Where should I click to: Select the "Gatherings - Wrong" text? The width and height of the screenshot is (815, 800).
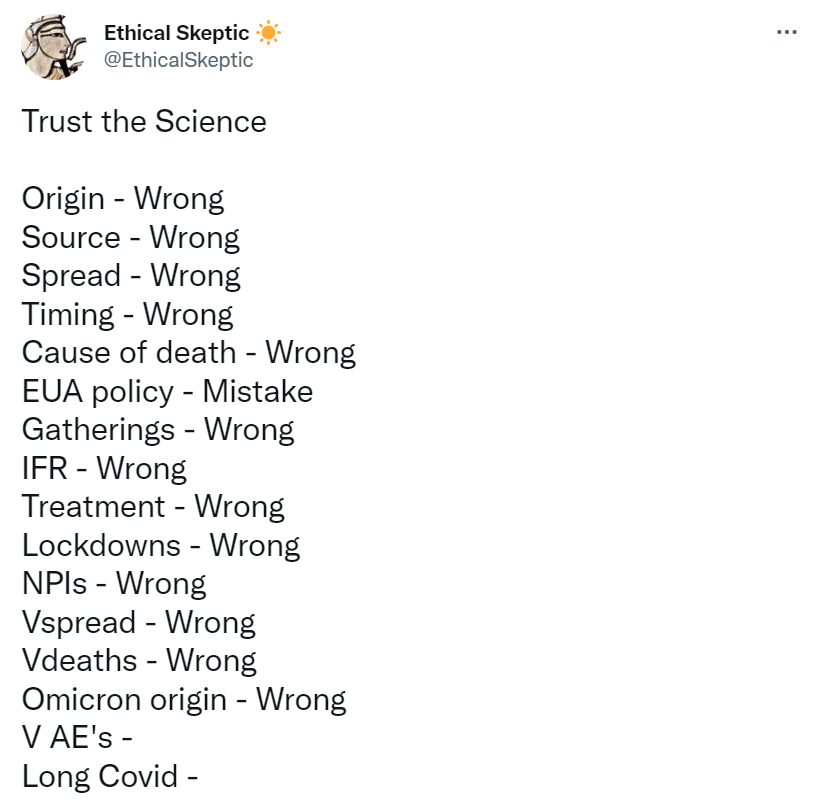click(158, 429)
